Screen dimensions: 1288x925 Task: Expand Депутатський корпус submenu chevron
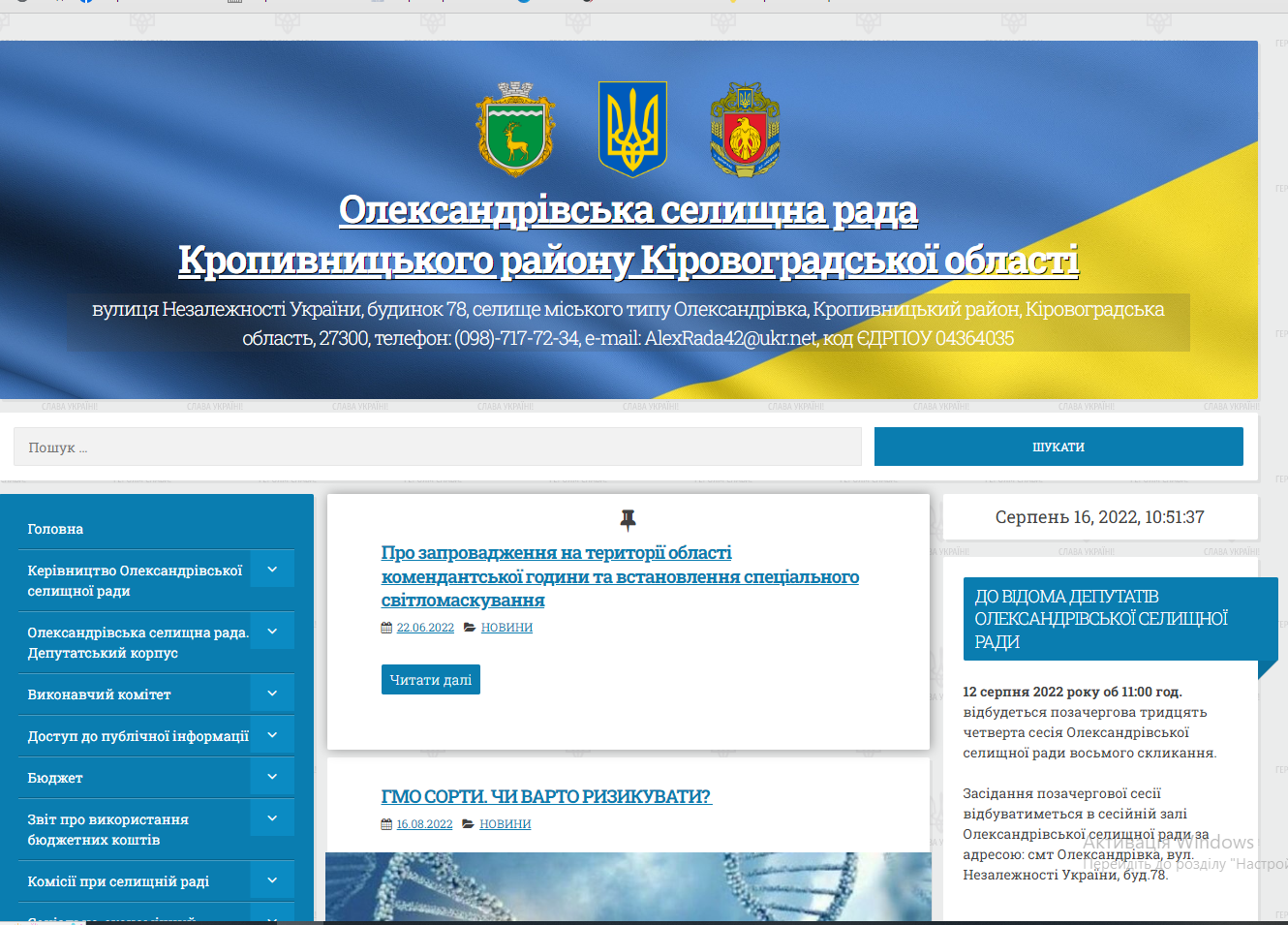point(272,632)
